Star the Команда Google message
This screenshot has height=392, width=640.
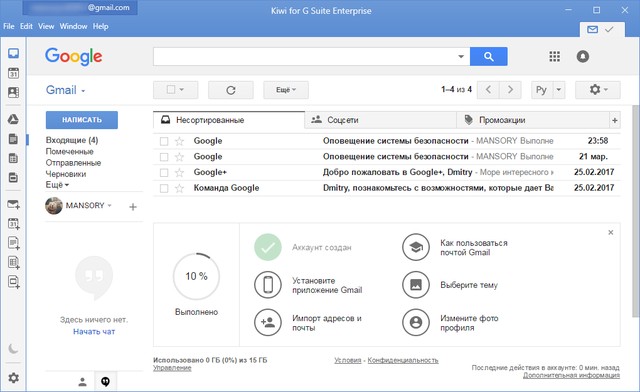[x=179, y=188]
